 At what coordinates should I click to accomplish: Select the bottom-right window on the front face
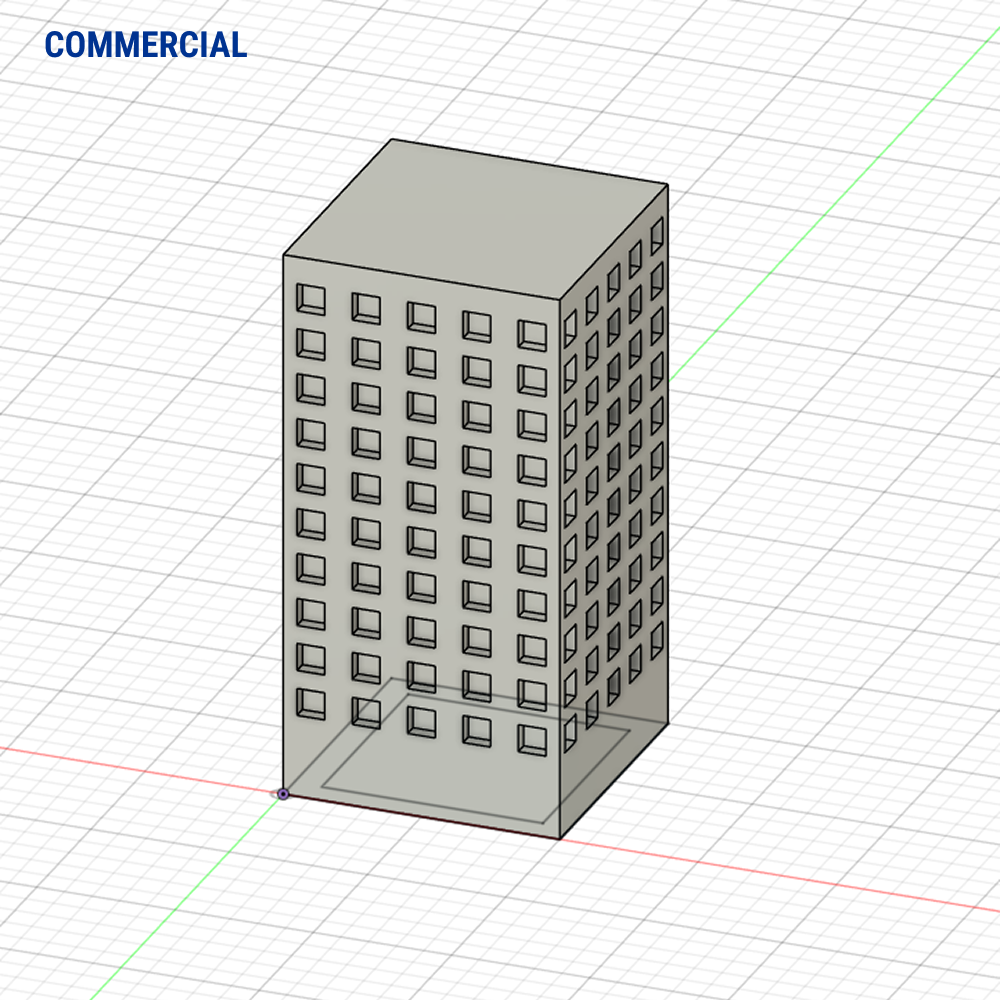[532, 739]
